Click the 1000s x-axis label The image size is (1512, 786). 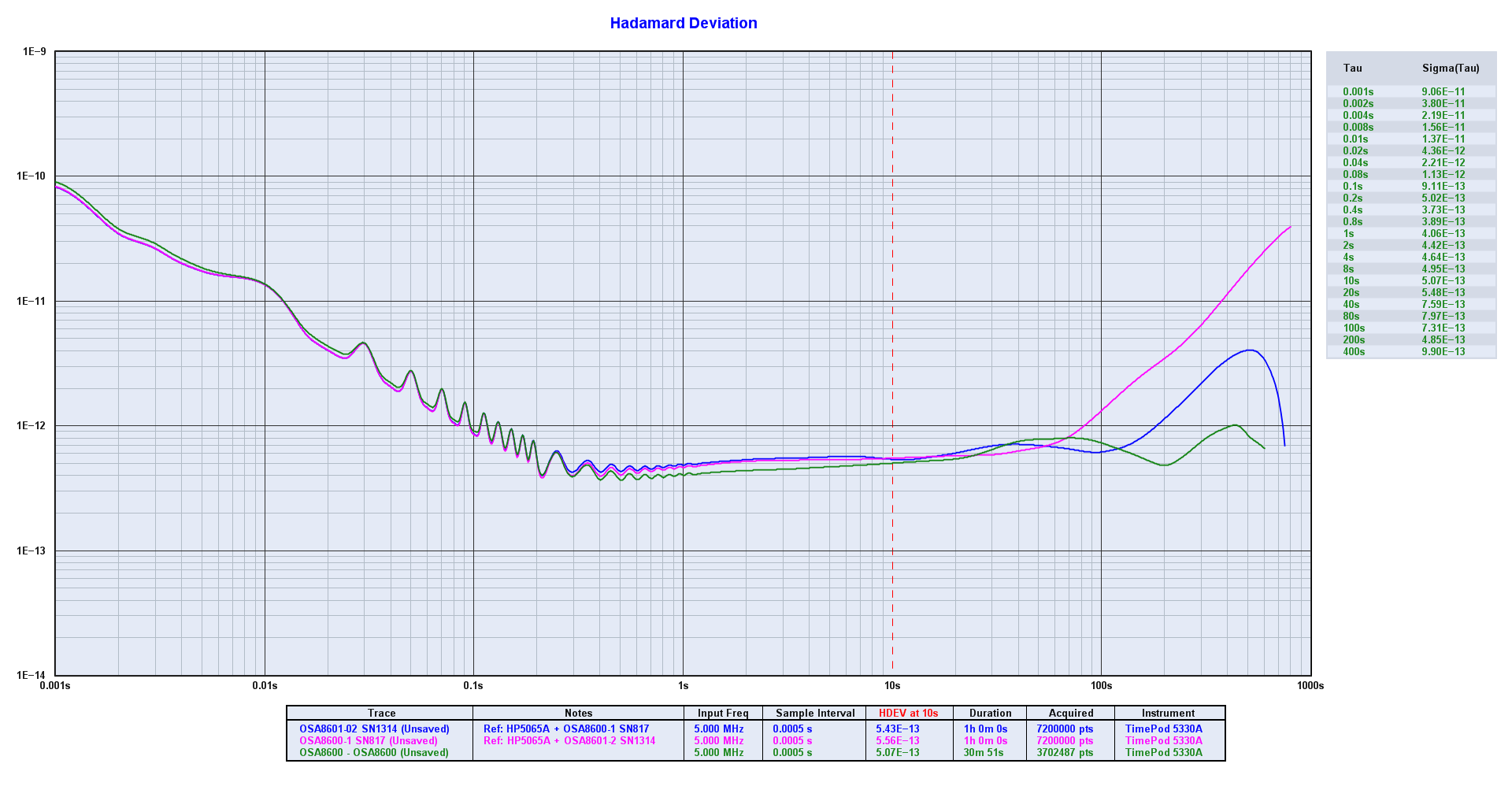(1310, 686)
